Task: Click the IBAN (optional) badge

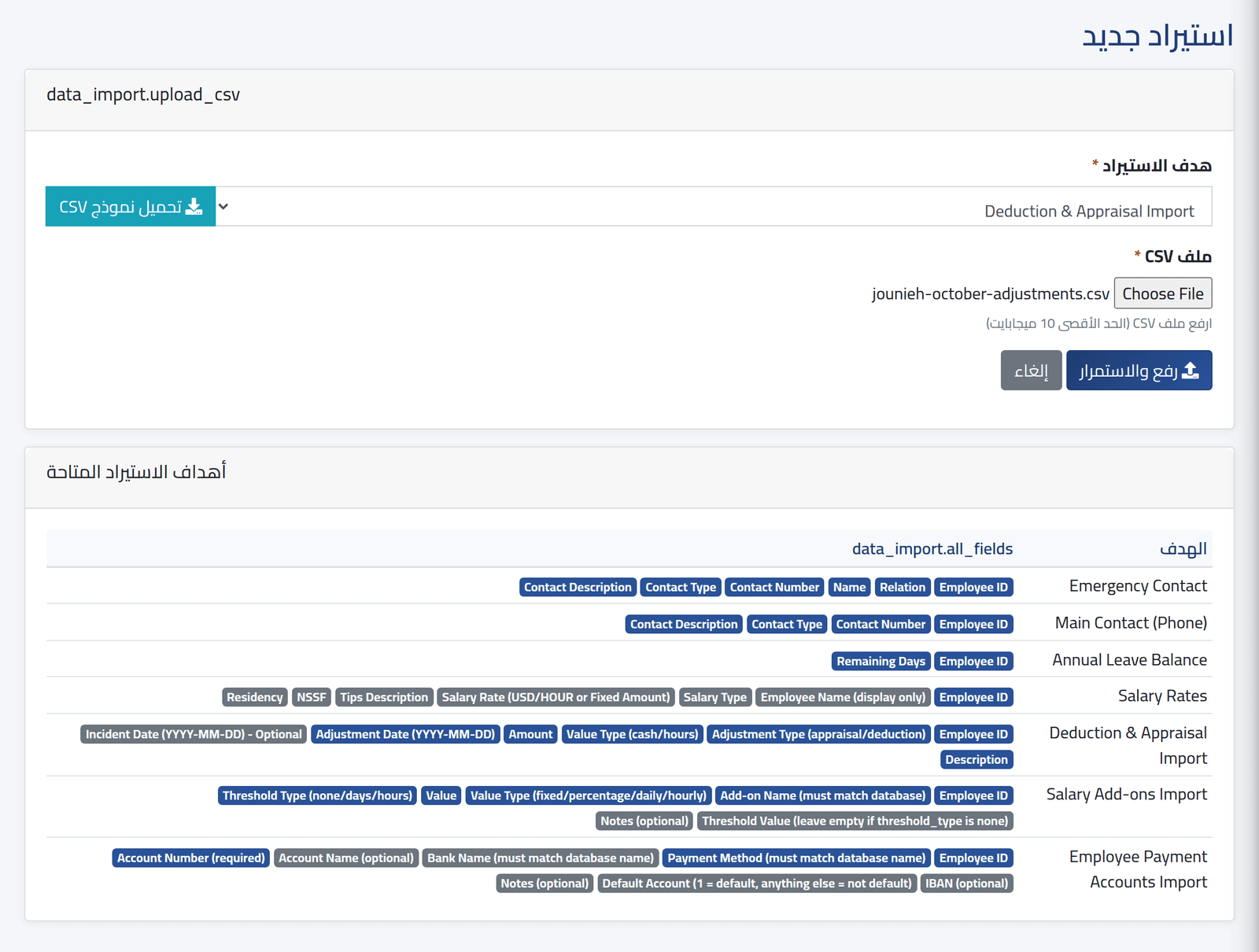Action: (x=967, y=883)
